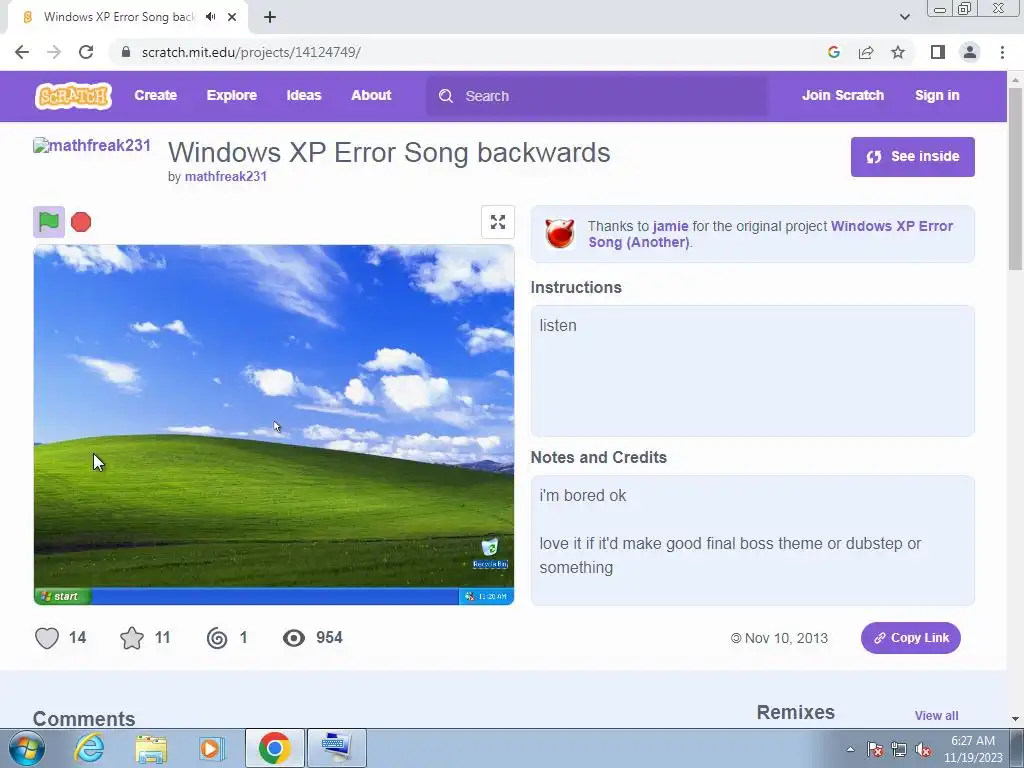Click the keyboard app icon in the taskbar
This screenshot has width=1024, height=768.
[336, 748]
